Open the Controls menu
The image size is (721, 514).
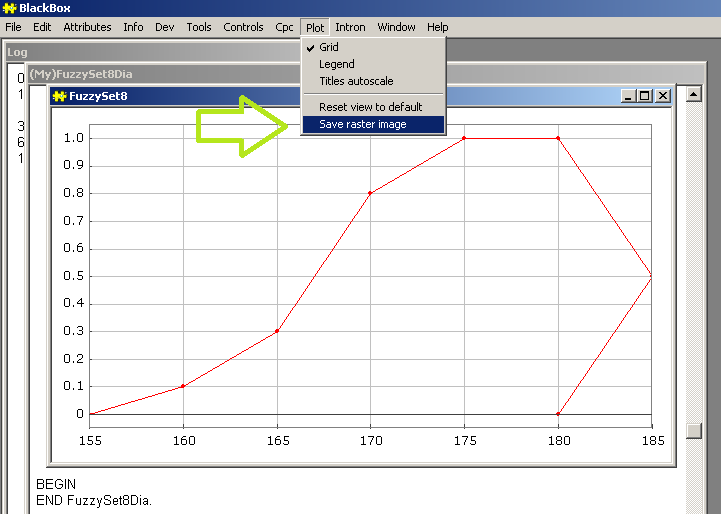[243, 27]
